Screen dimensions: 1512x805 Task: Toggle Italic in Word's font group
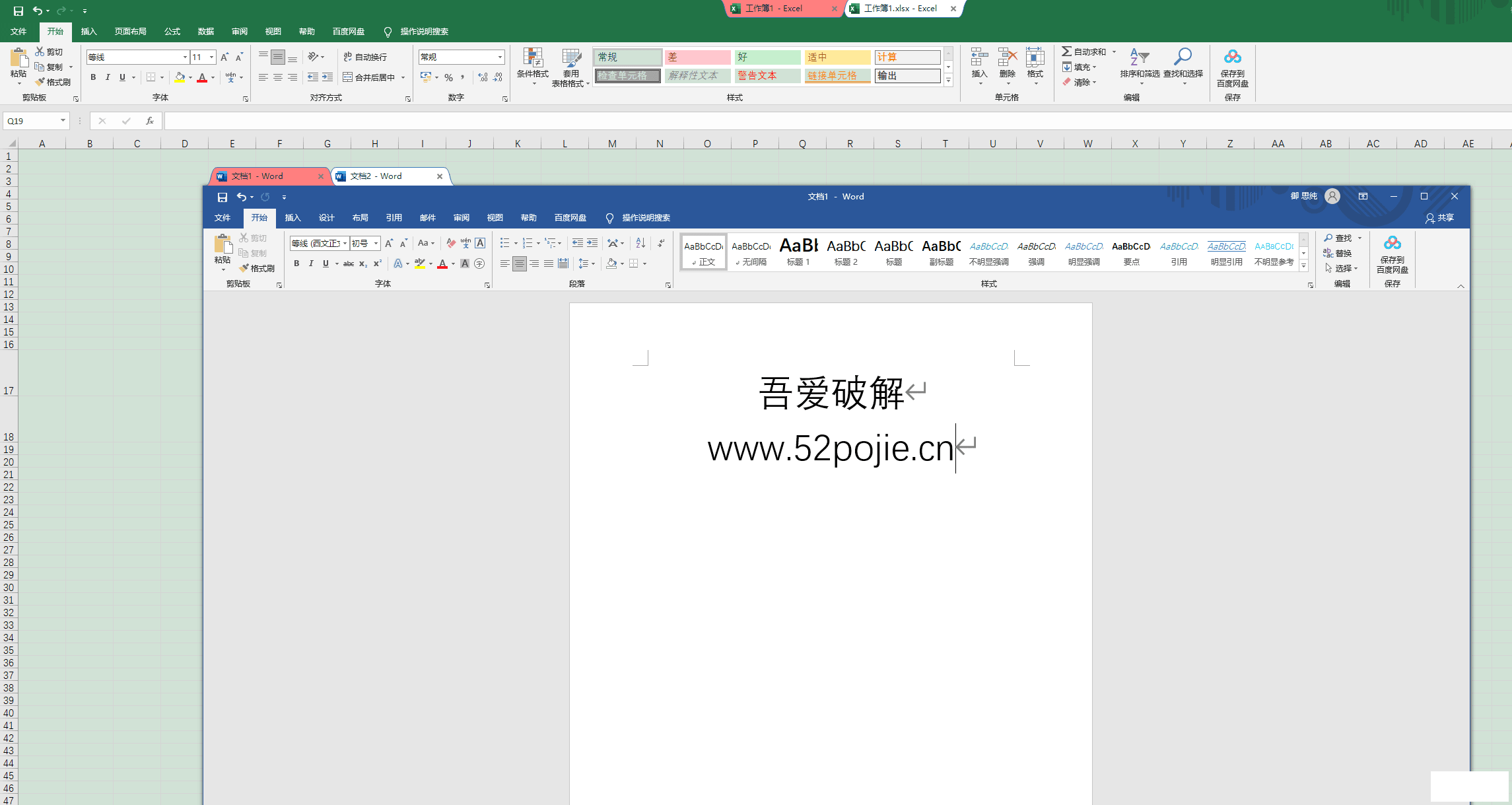coord(311,263)
